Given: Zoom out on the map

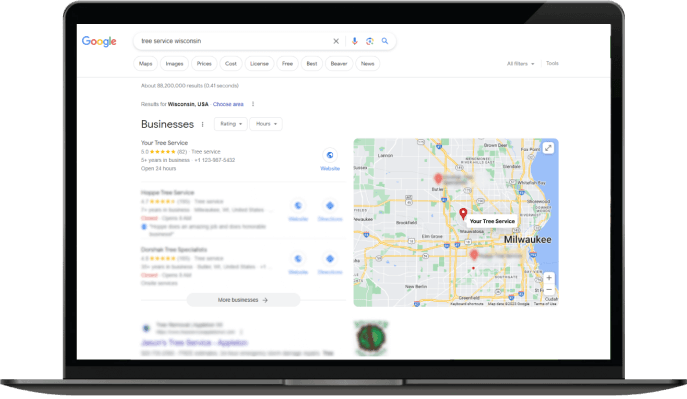Looking at the screenshot, I should coord(549,290).
